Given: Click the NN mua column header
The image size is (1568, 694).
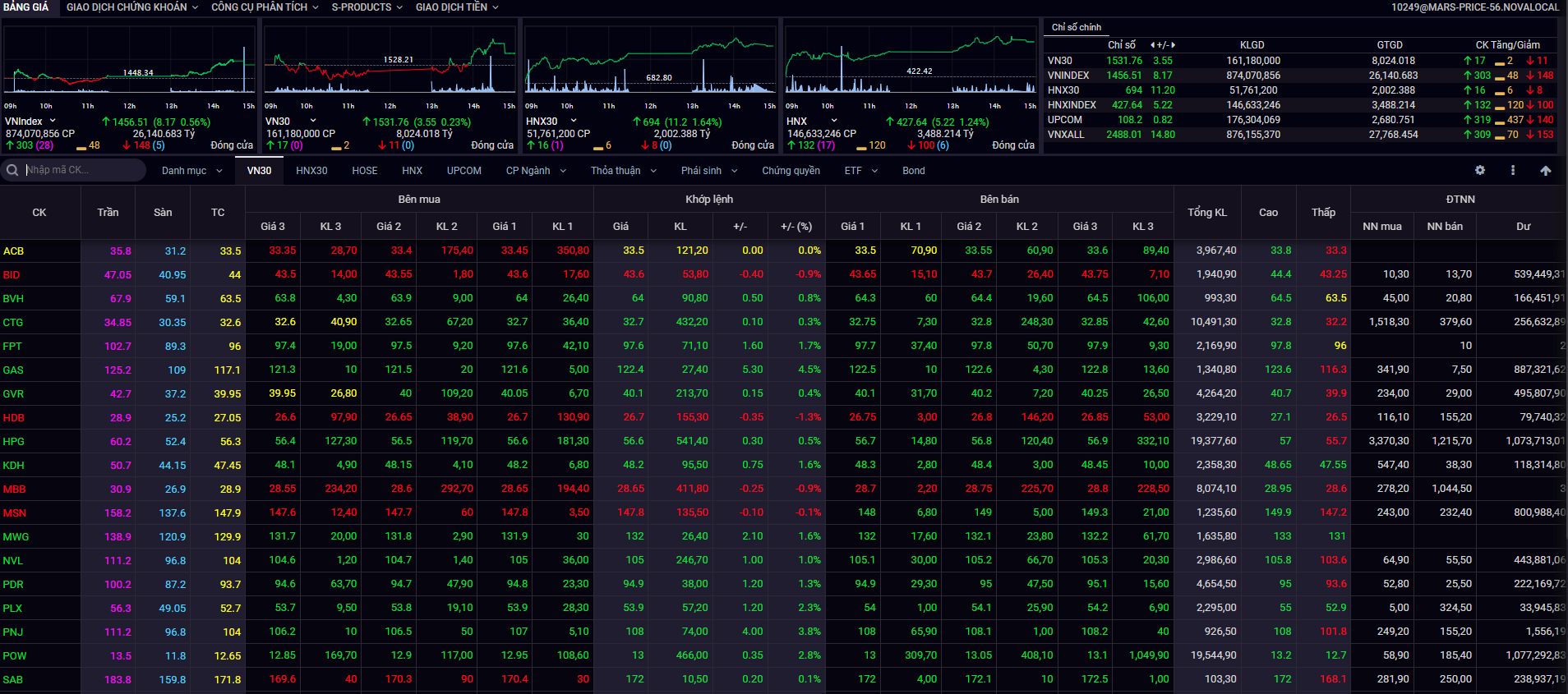Looking at the screenshot, I should (1382, 227).
